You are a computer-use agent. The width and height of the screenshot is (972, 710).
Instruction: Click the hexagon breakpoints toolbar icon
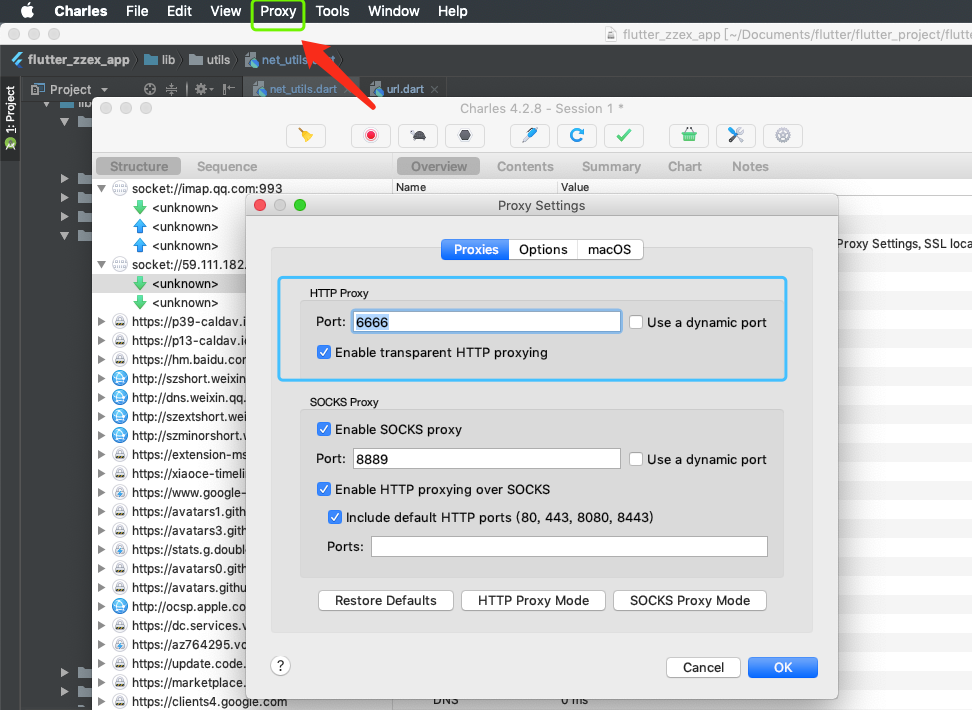tap(465, 135)
